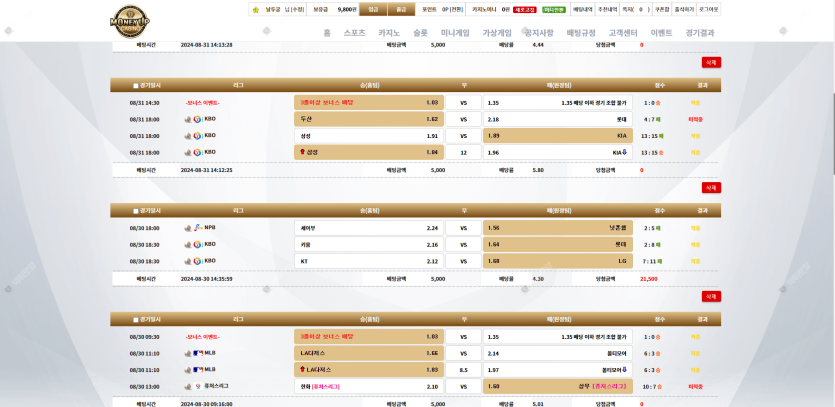Click the MLB logo in LA다저스 1.66 row
The height and width of the screenshot is (407, 835).
click(198, 353)
